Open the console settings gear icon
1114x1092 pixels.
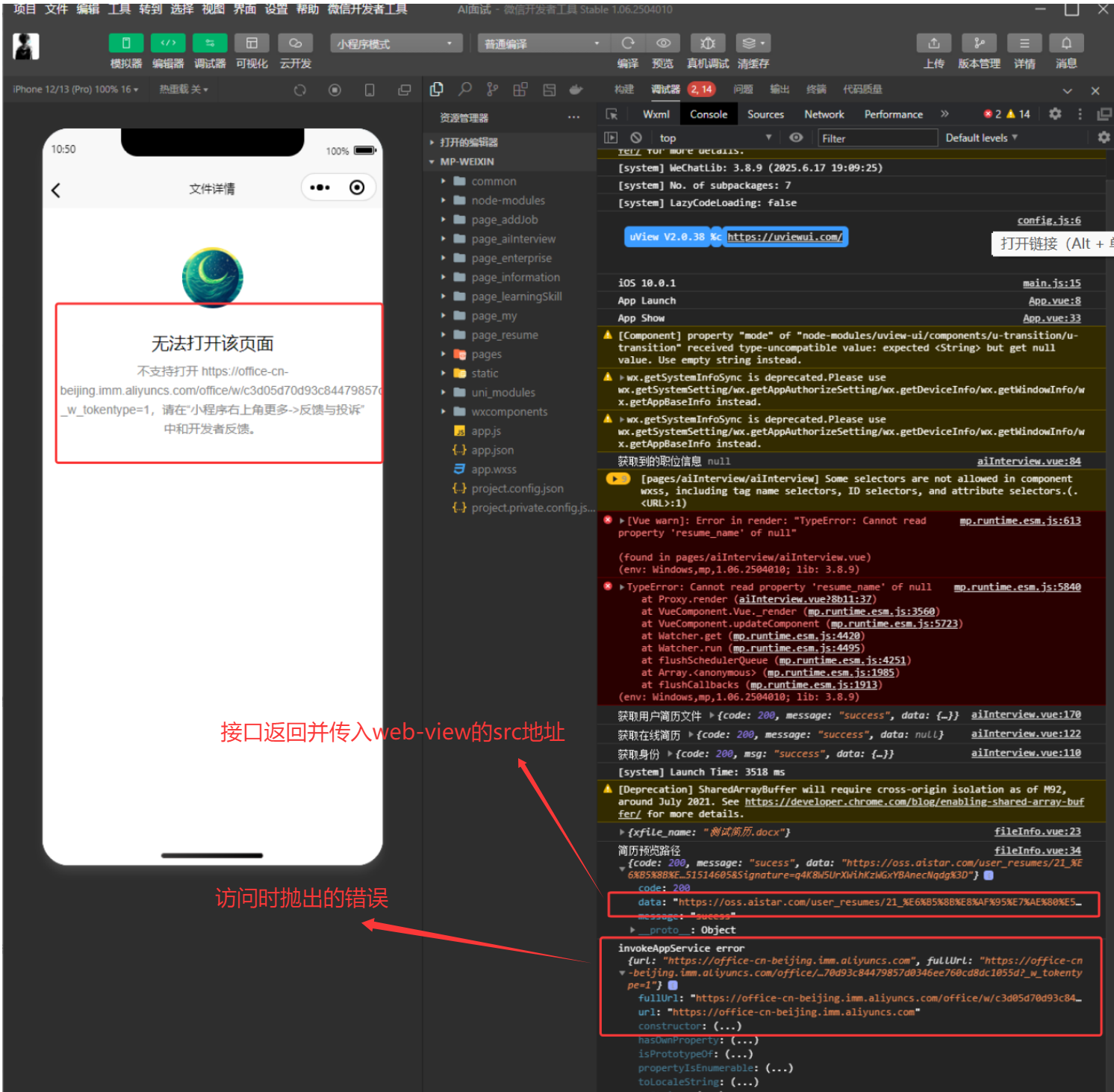(1104, 137)
